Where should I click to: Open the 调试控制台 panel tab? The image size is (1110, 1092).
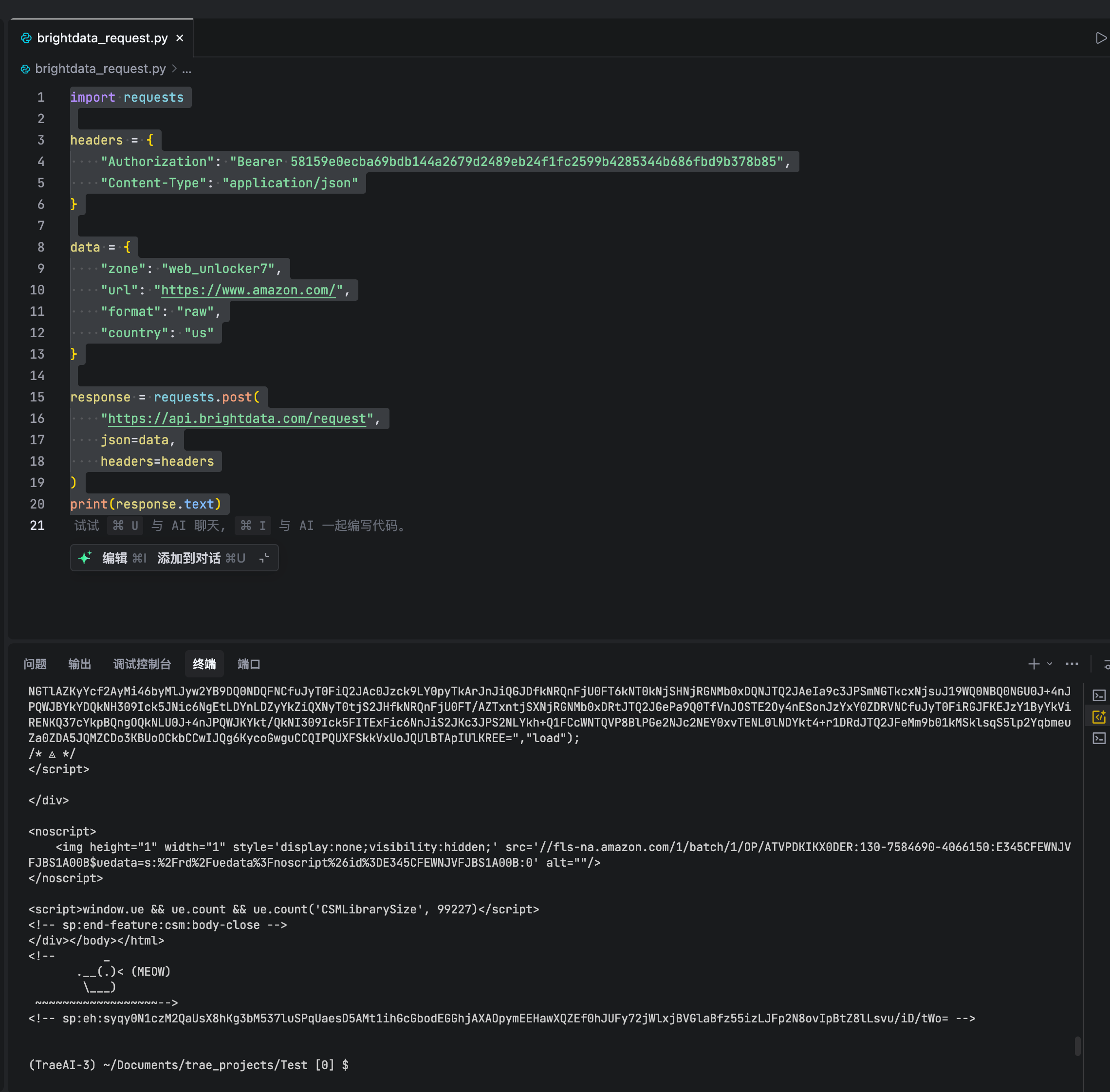pyautogui.click(x=142, y=664)
